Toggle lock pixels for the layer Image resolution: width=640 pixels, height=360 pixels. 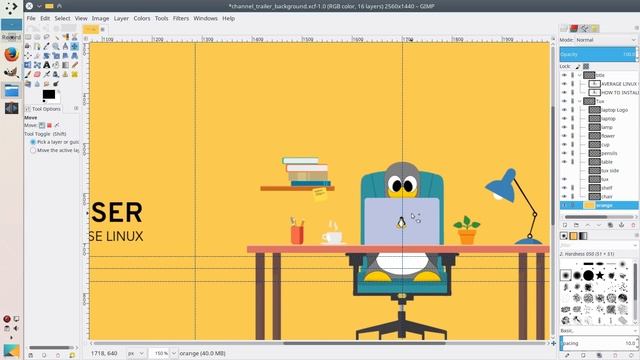tap(578, 66)
